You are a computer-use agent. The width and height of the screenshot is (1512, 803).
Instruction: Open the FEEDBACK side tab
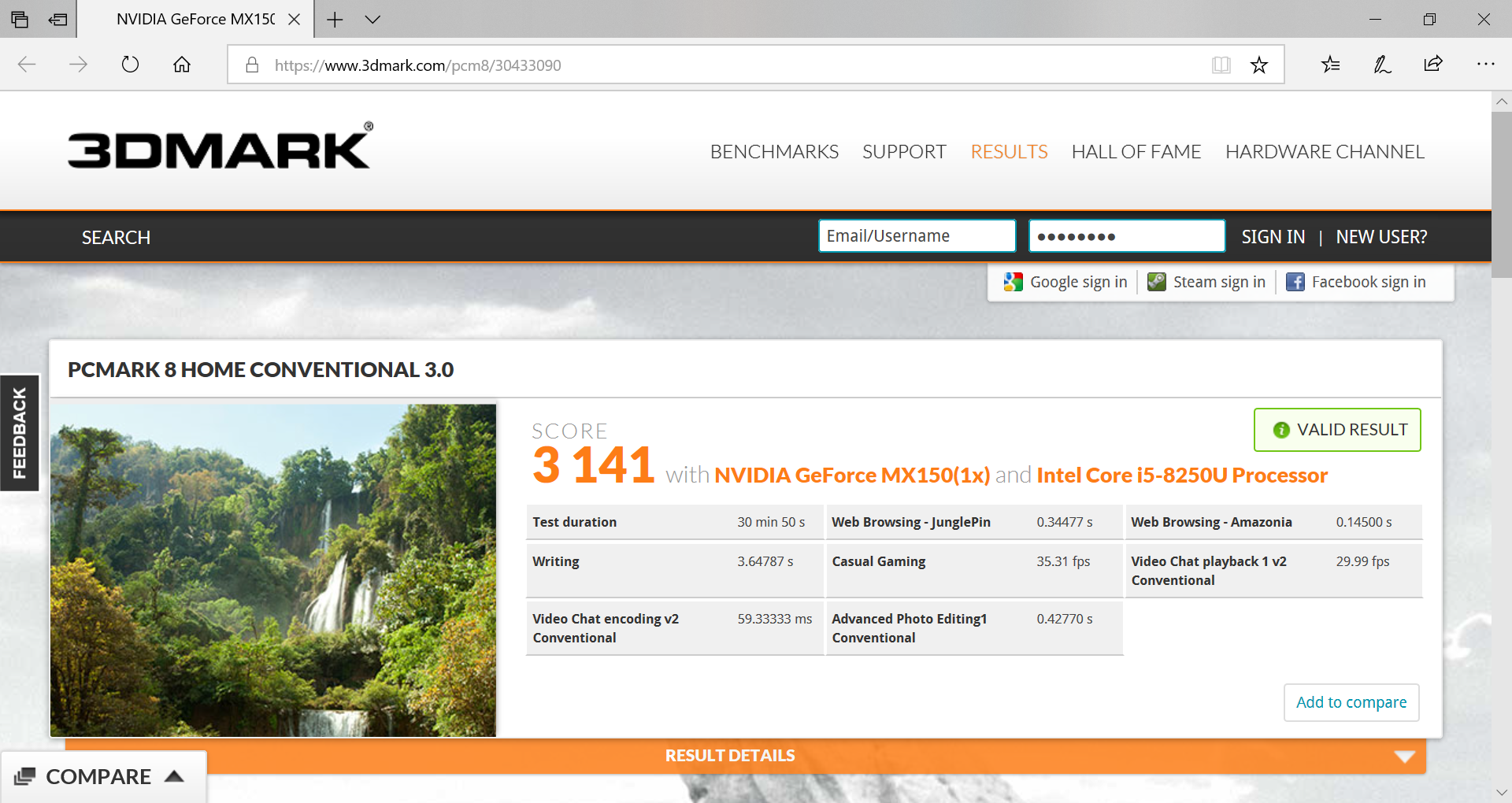[20, 432]
